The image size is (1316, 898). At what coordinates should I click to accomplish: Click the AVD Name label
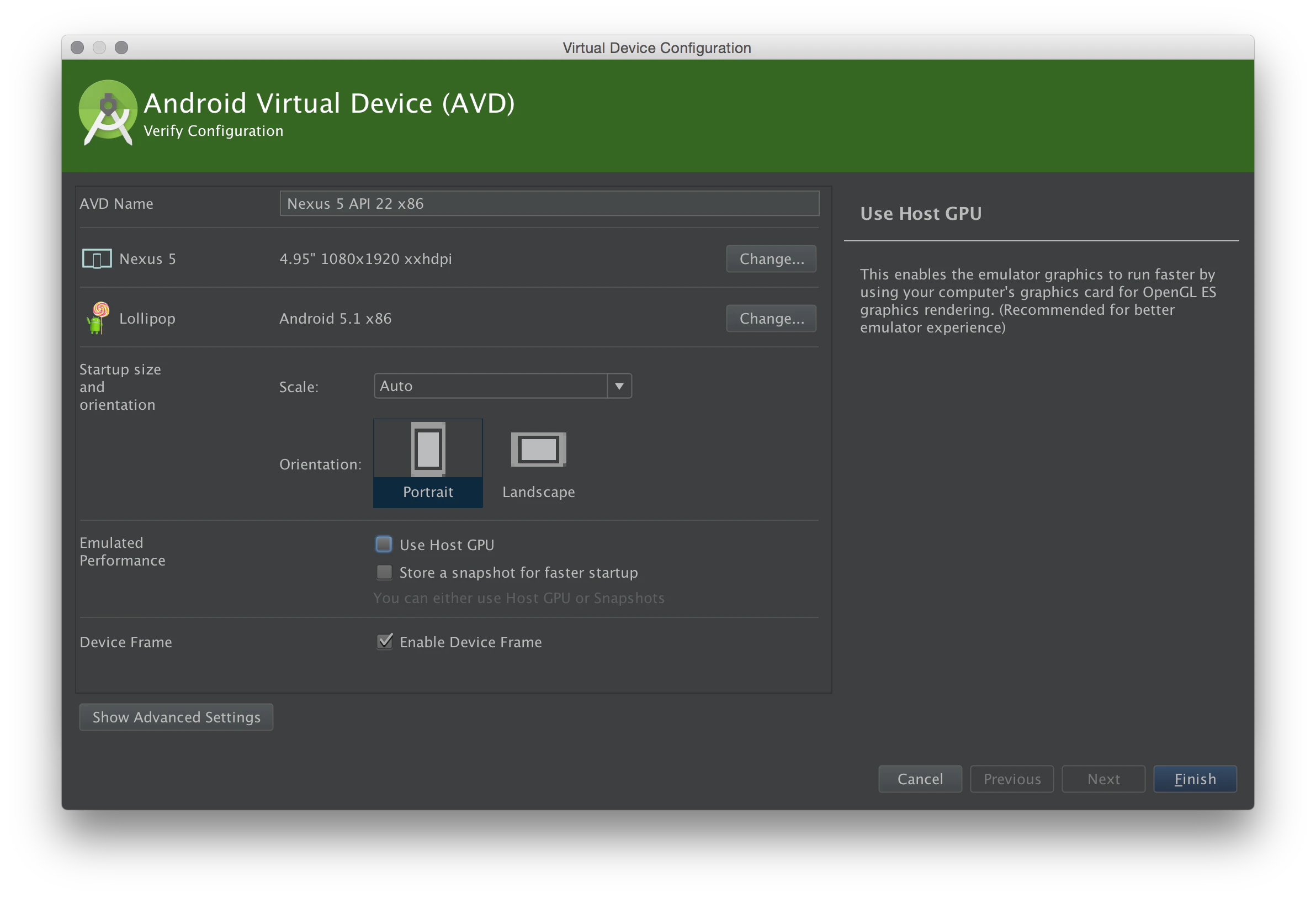pyautogui.click(x=116, y=203)
